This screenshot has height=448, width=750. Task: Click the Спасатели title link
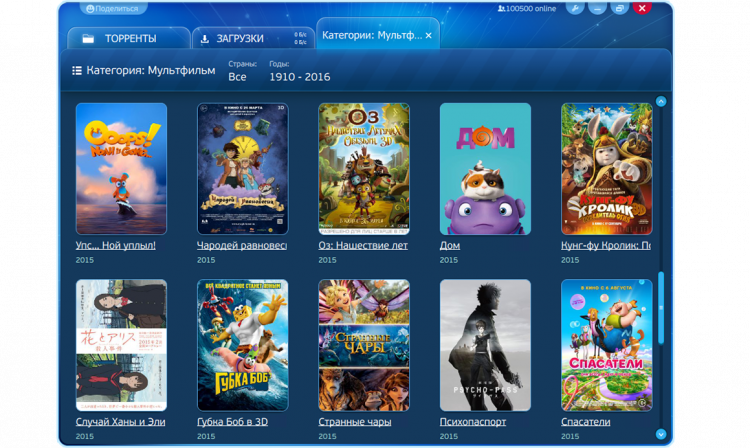pos(586,422)
